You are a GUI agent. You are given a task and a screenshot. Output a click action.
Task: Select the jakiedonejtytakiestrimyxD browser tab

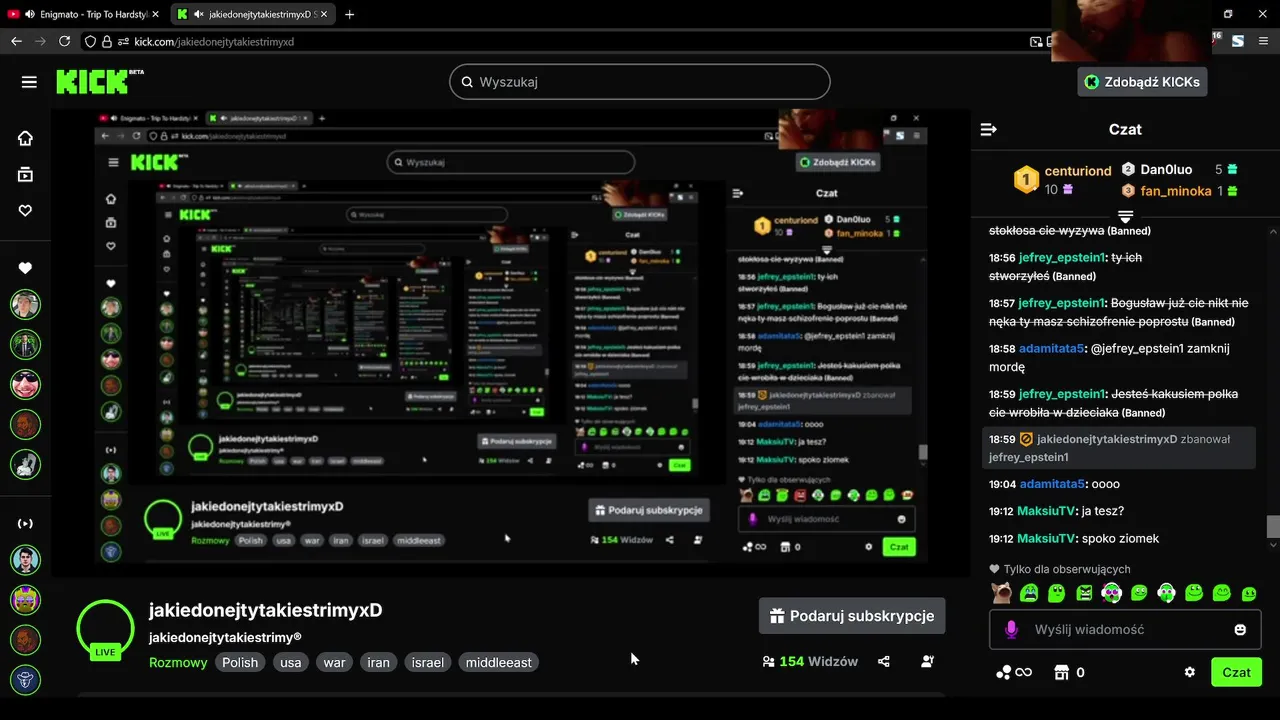pyautogui.click(x=254, y=14)
